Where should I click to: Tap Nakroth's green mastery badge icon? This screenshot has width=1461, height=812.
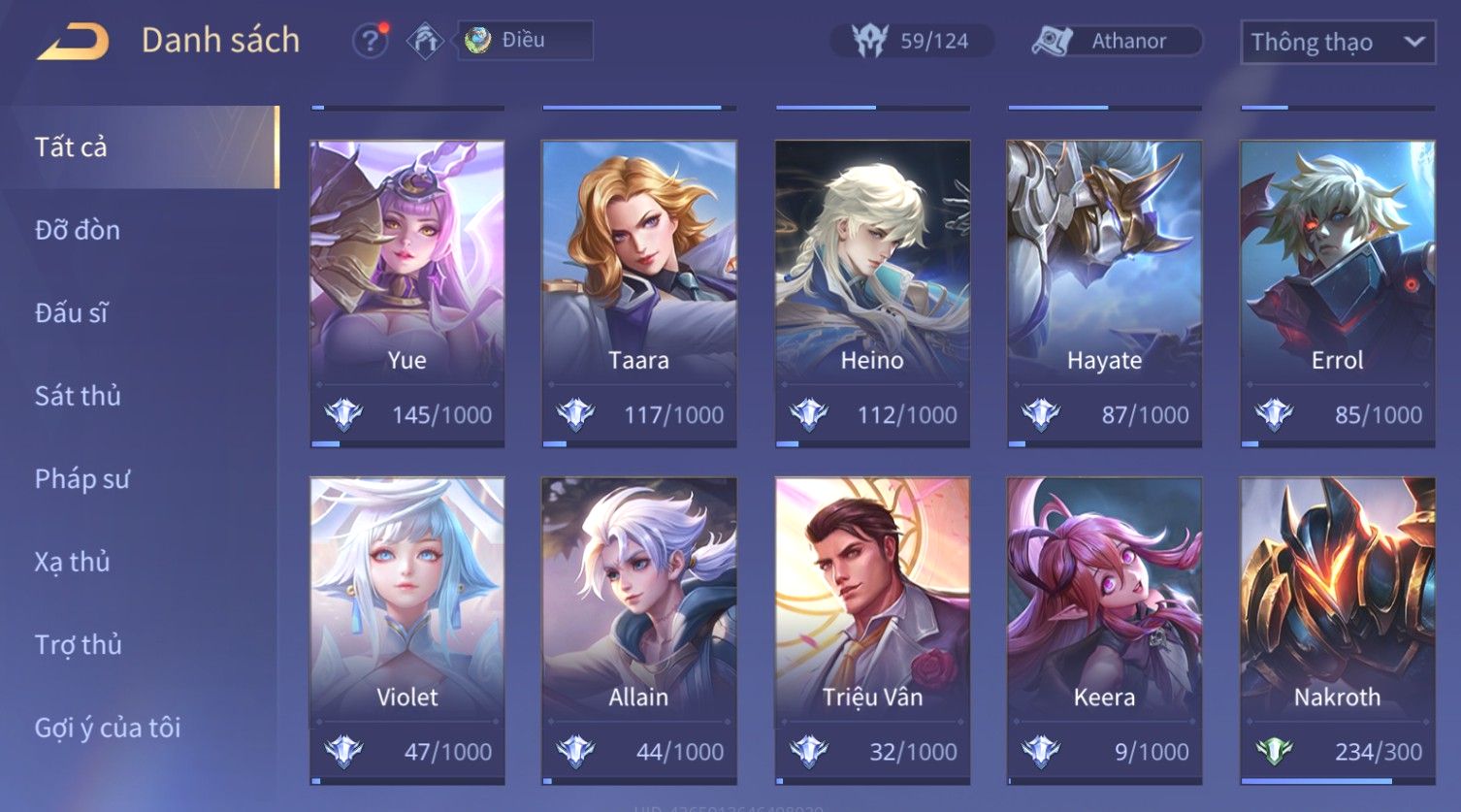point(1274,752)
